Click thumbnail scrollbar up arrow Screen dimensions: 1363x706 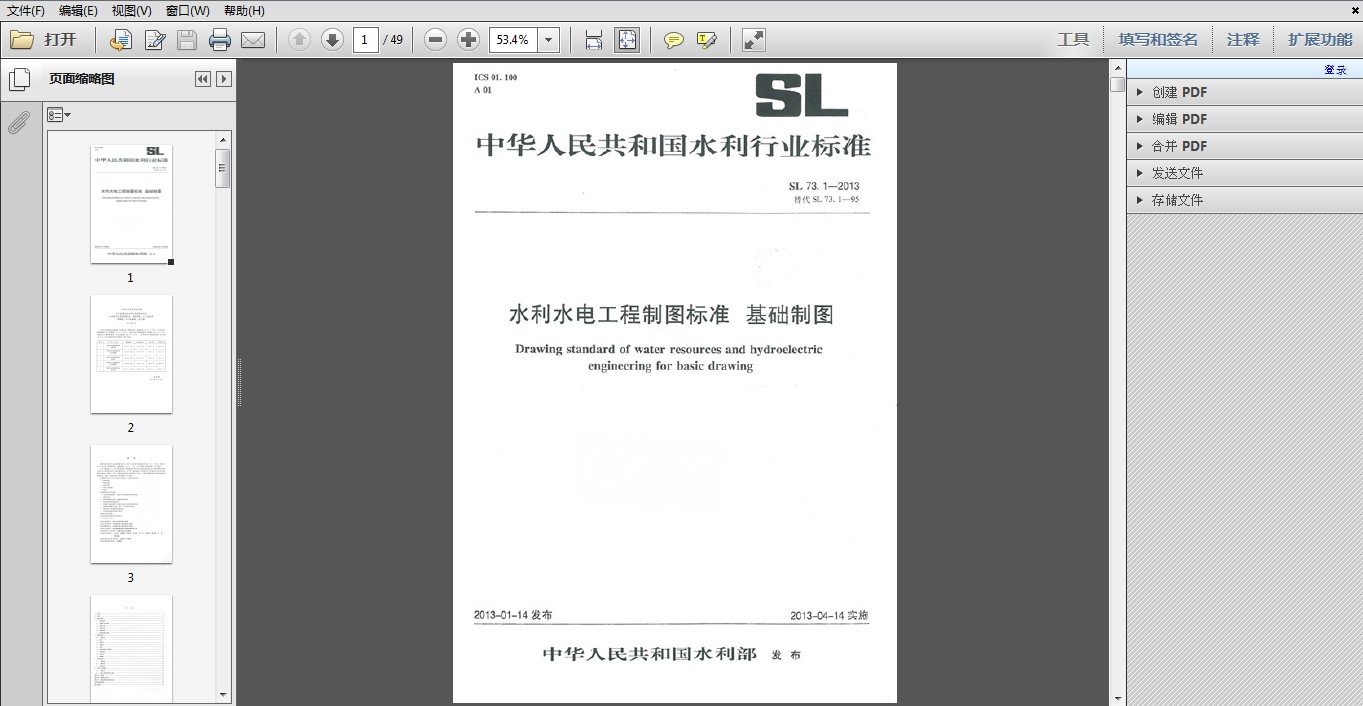pyautogui.click(x=224, y=140)
